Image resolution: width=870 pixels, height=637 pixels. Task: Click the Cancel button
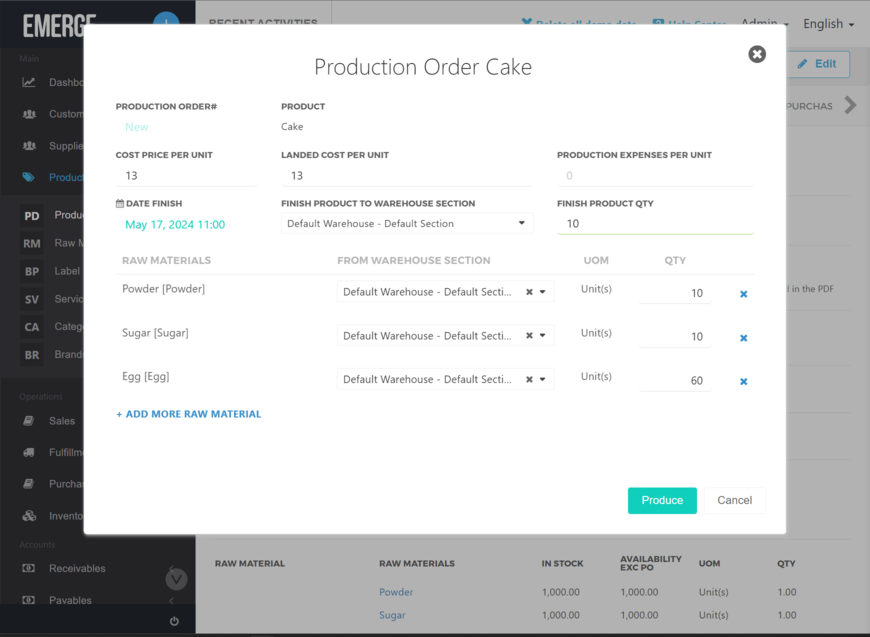(734, 500)
